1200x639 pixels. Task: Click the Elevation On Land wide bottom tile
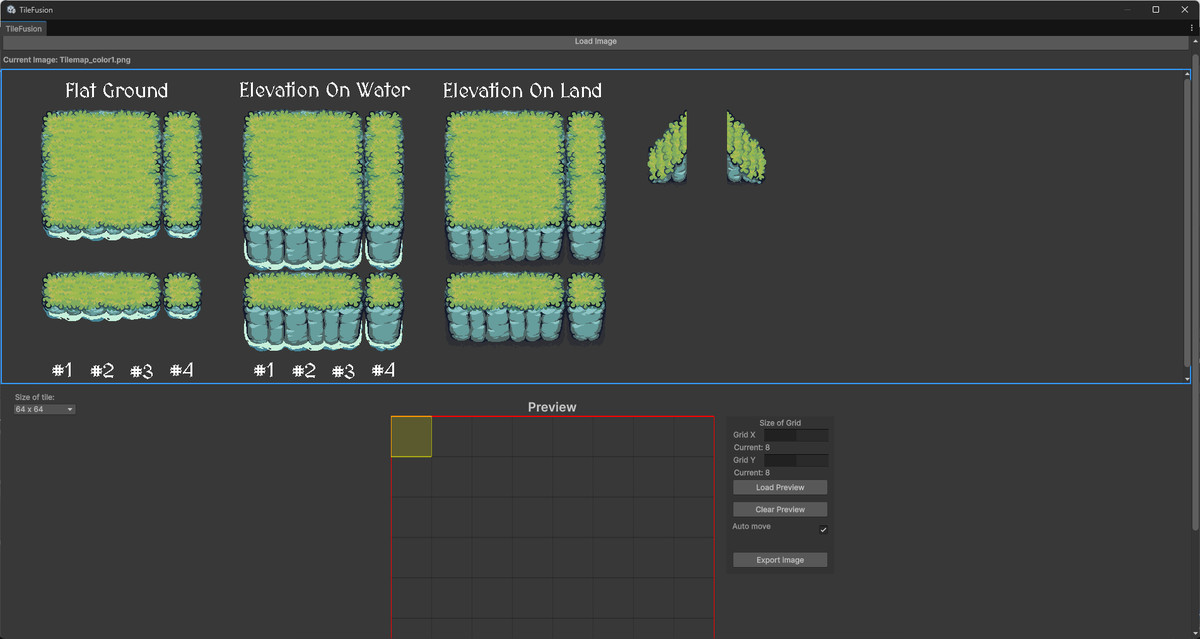click(505, 308)
